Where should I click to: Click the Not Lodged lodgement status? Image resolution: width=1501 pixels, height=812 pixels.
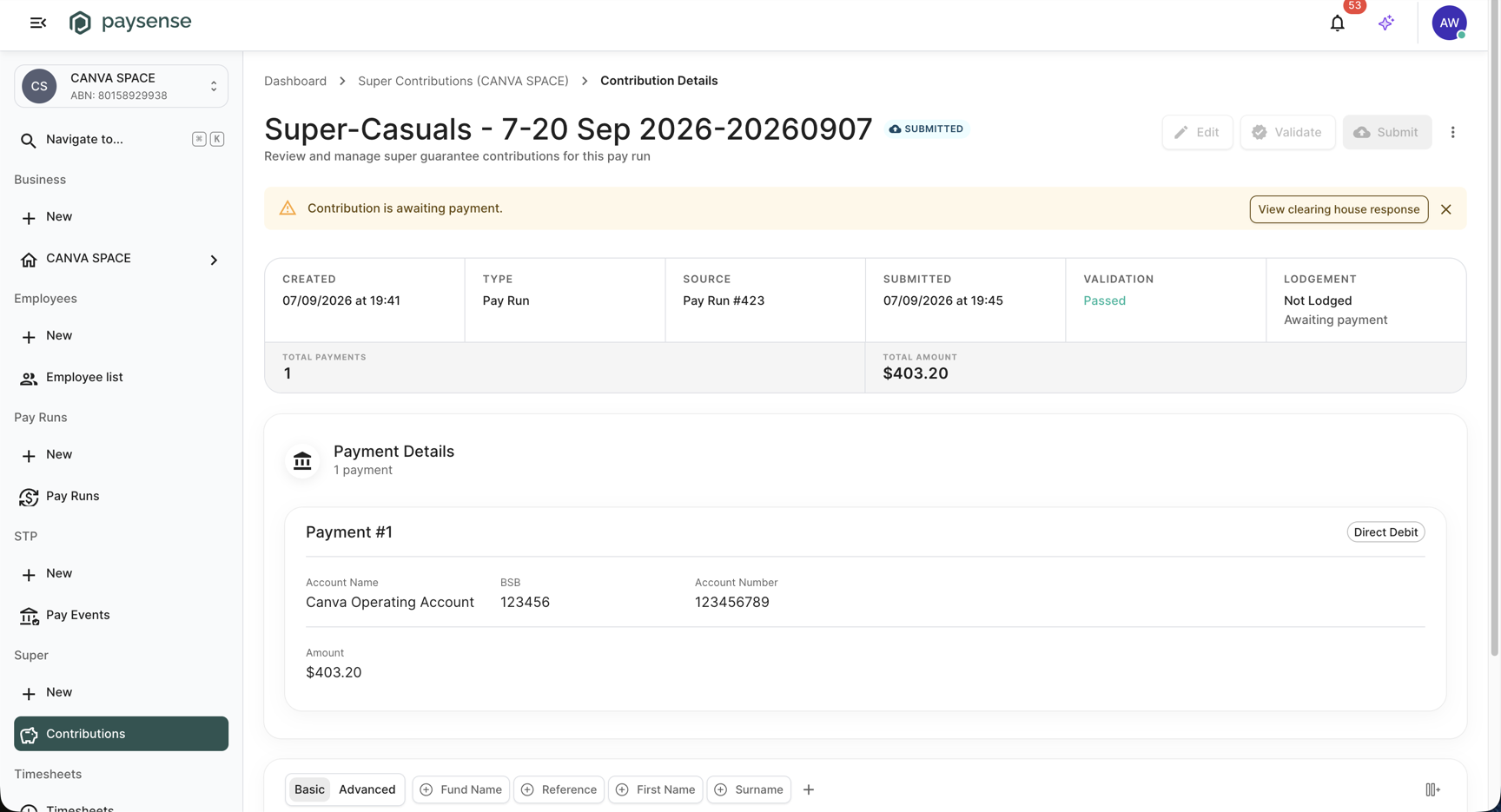pos(1318,300)
